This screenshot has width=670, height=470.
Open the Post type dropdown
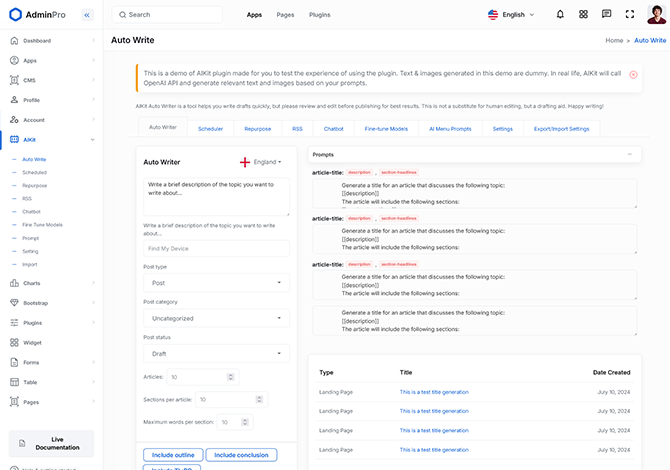point(216,283)
